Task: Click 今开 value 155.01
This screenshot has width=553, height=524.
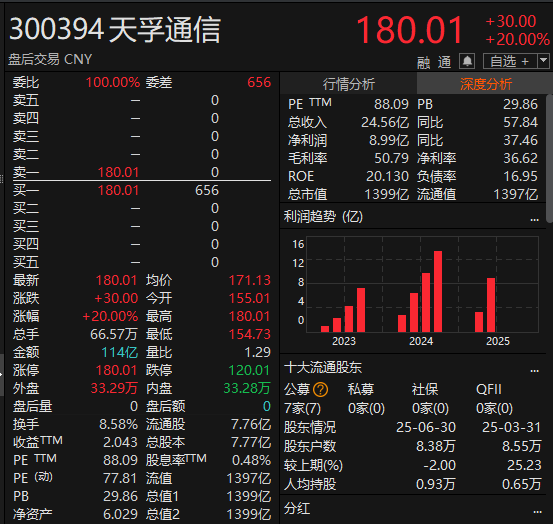Action: (249, 298)
